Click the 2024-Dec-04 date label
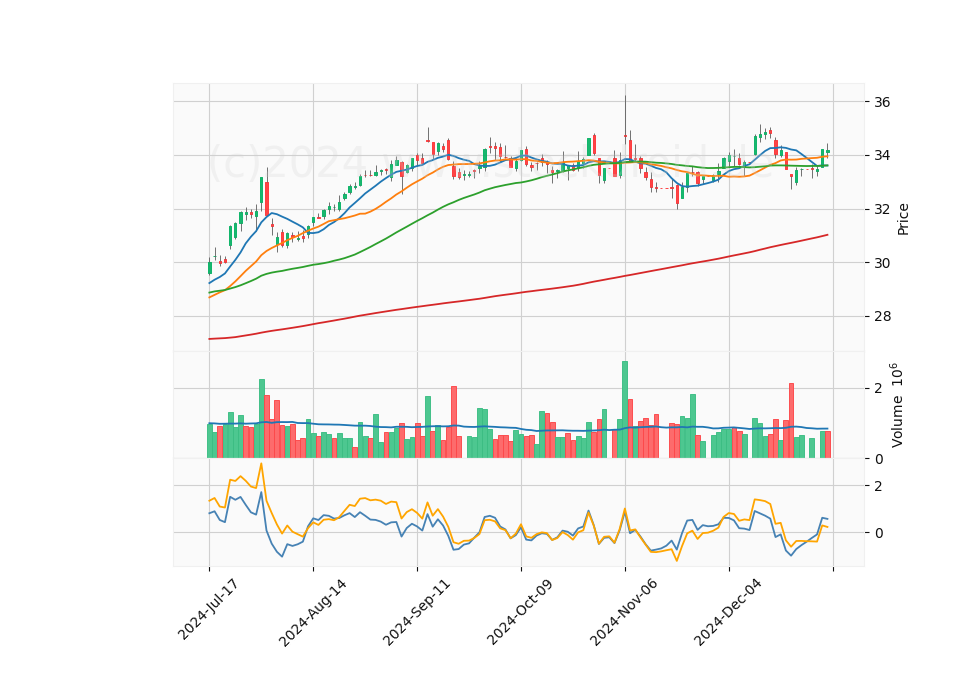 [727, 612]
